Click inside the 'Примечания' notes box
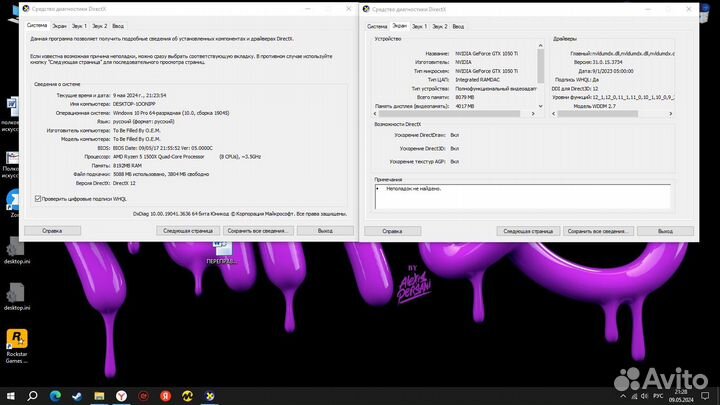This screenshot has height=405, width=720. pos(523,197)
